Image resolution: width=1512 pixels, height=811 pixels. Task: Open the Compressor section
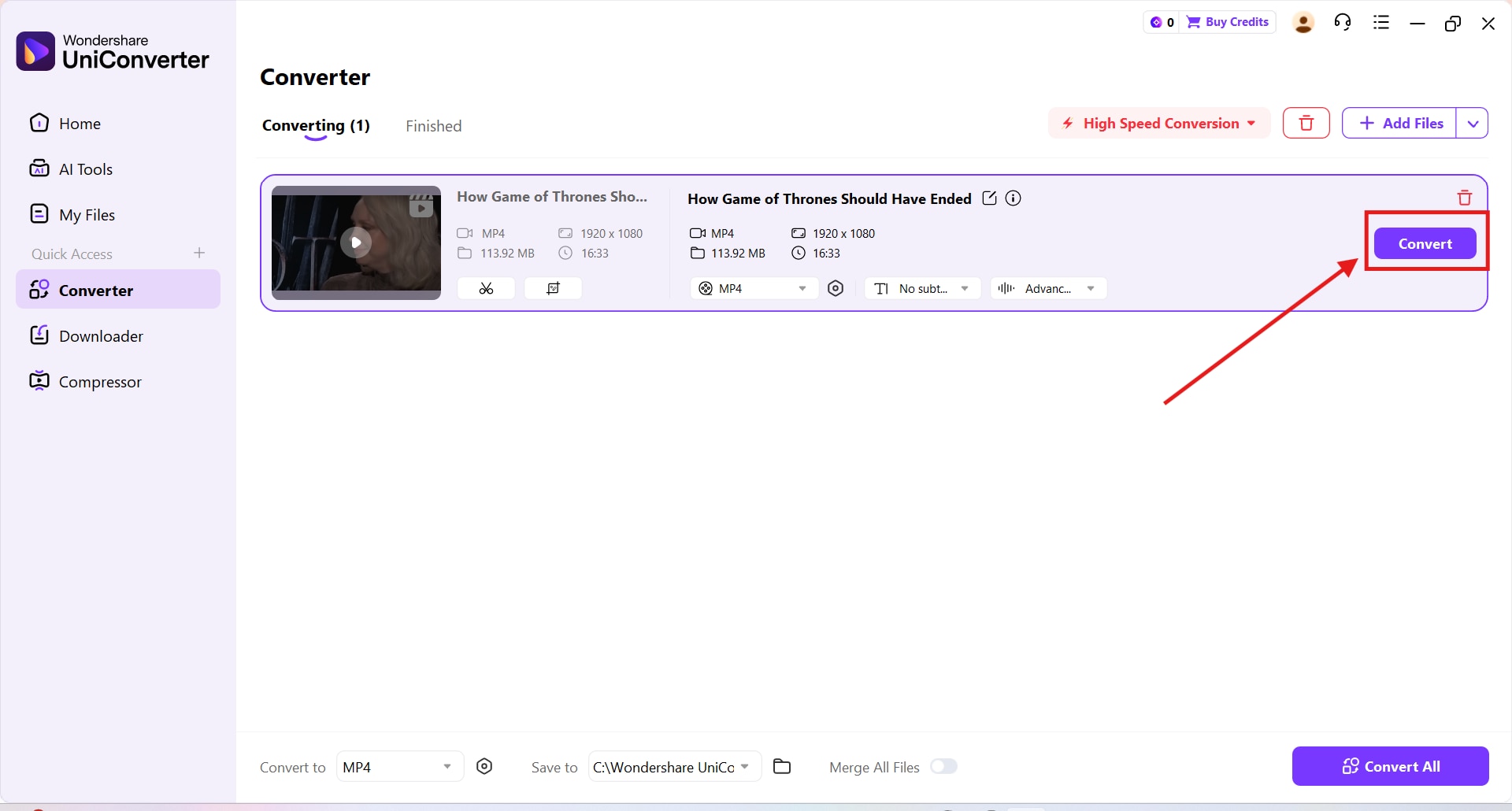click(x=100, y=381)
